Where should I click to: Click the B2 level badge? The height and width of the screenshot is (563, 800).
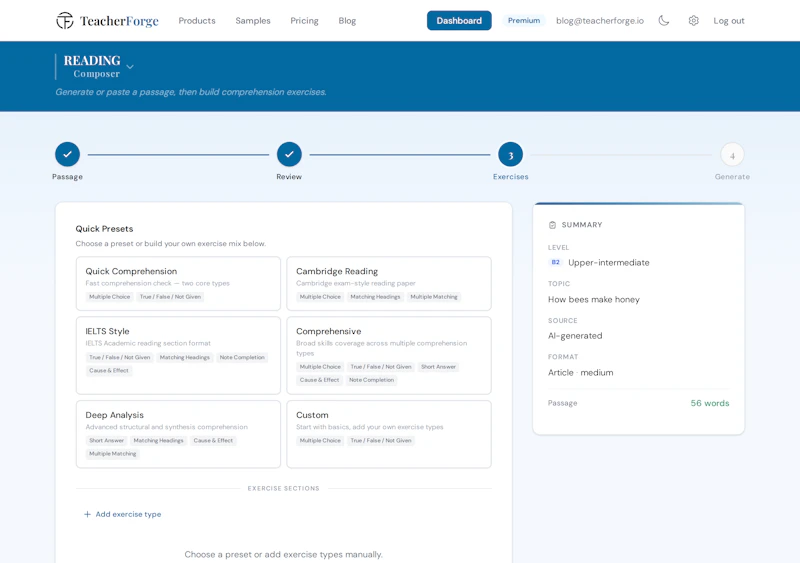click(x=556, y=262)
